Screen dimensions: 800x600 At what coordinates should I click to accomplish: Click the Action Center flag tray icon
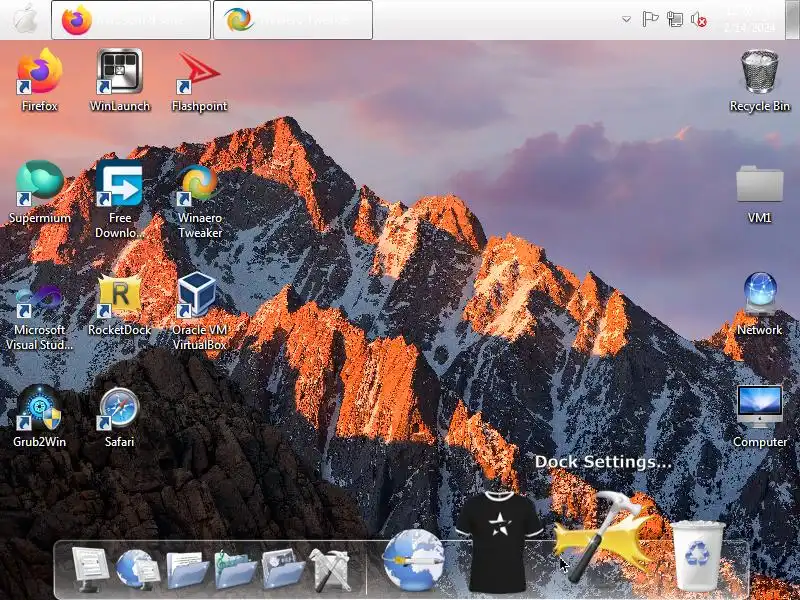[x=650, y=19]
